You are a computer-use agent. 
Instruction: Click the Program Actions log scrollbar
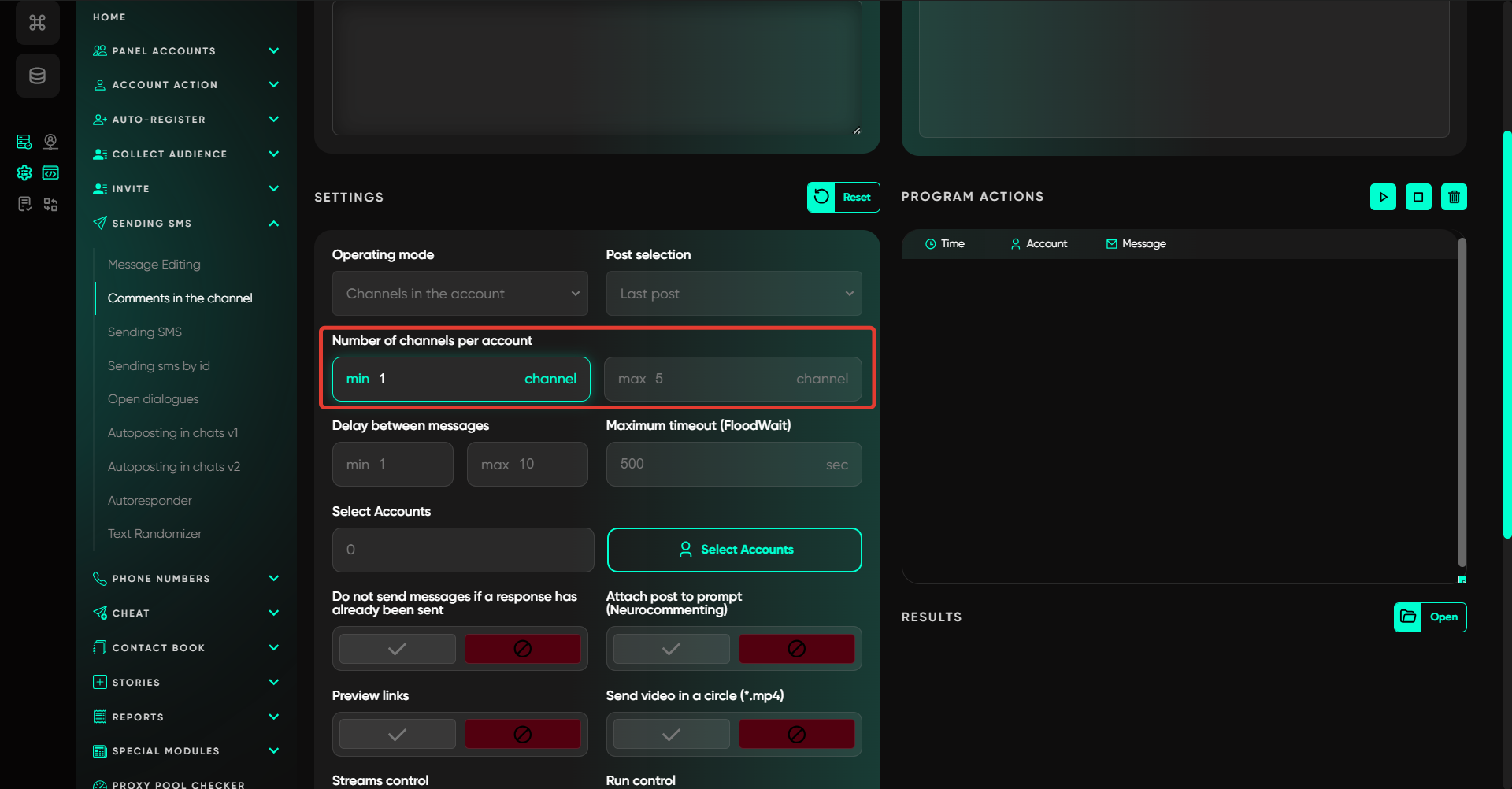[x=1462, y=402]
